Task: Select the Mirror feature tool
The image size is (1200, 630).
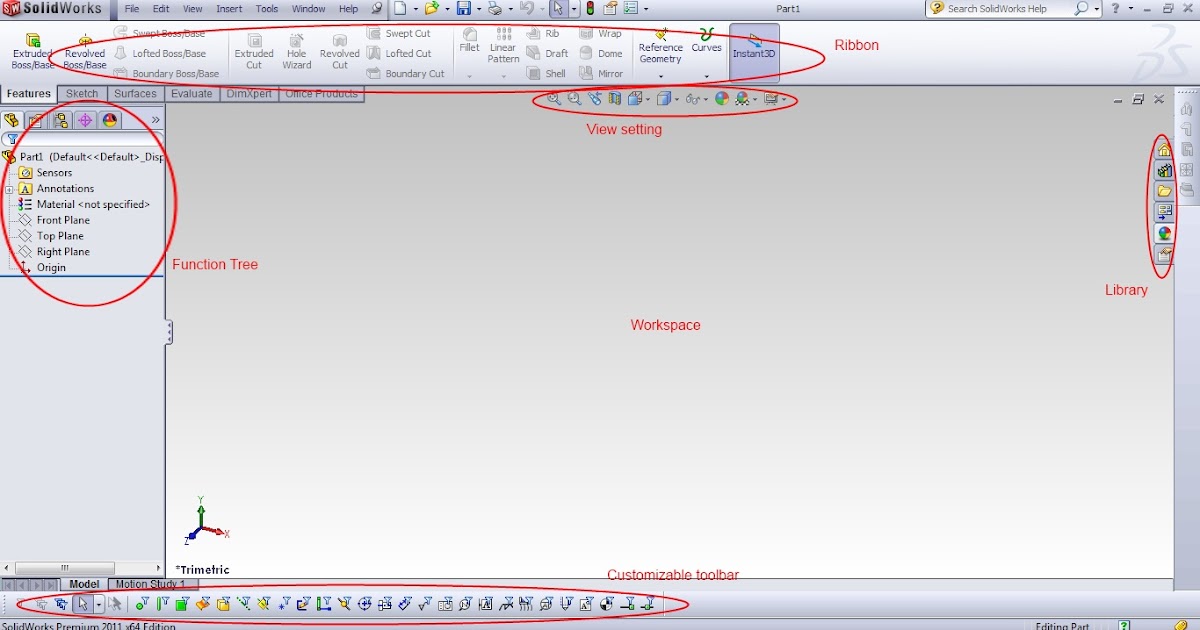Action: (609, 72)
